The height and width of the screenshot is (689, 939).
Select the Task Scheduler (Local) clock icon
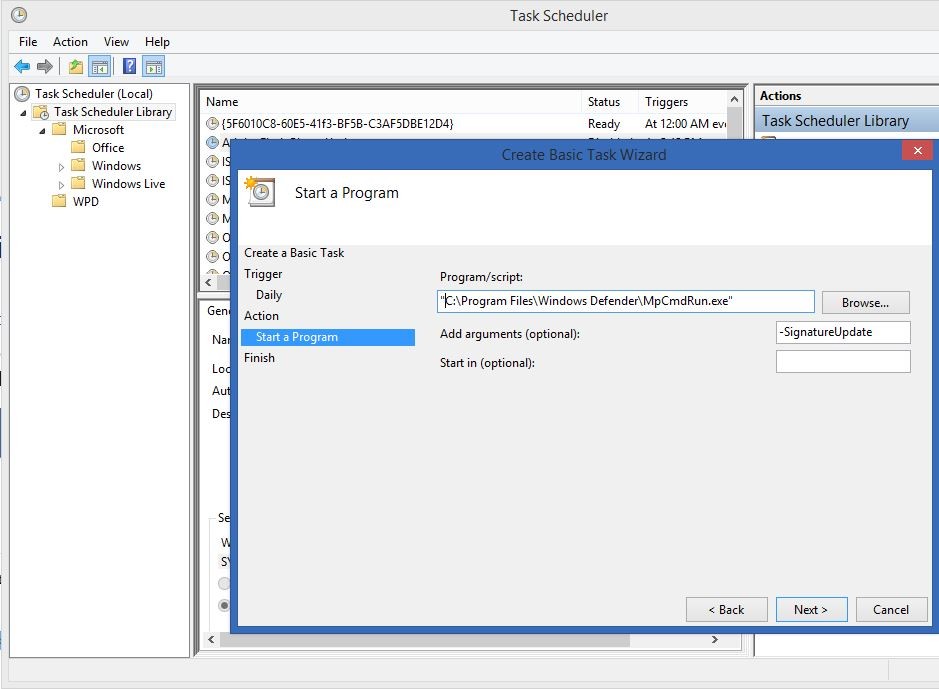22,94
